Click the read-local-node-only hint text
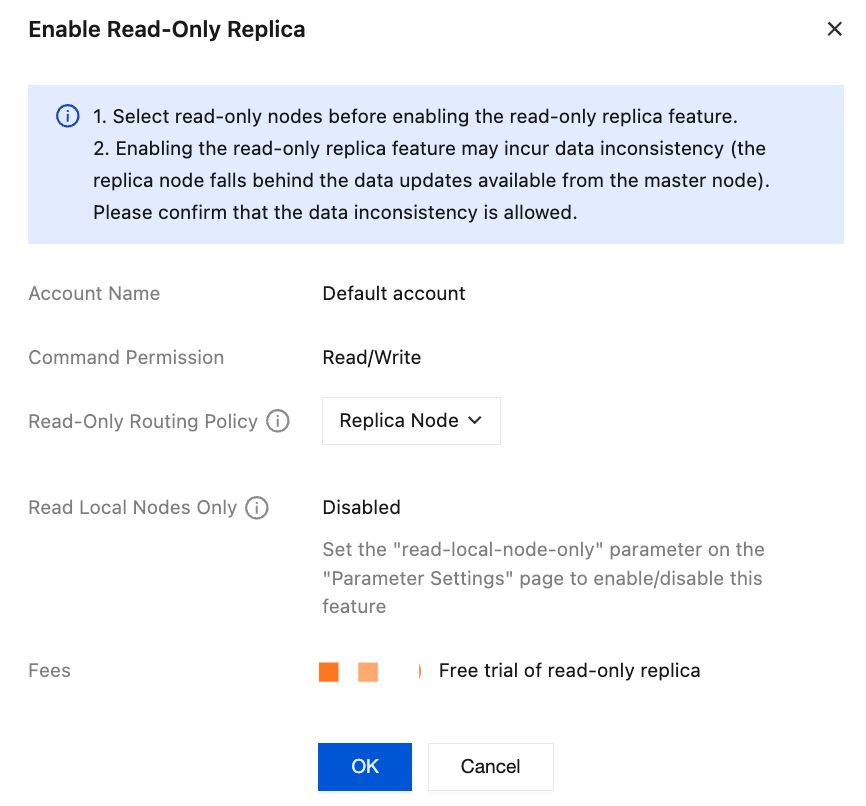Image resolution: width=866 pixels, height=806 pixels. [x=542, y=578]
